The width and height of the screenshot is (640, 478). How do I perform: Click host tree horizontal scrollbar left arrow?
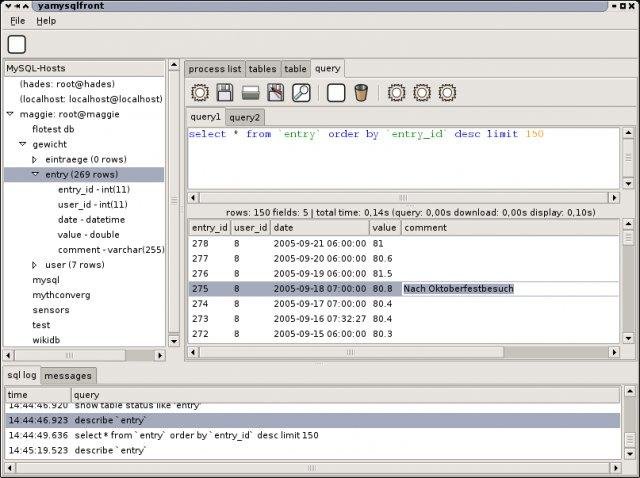click(x=8, y=356)
